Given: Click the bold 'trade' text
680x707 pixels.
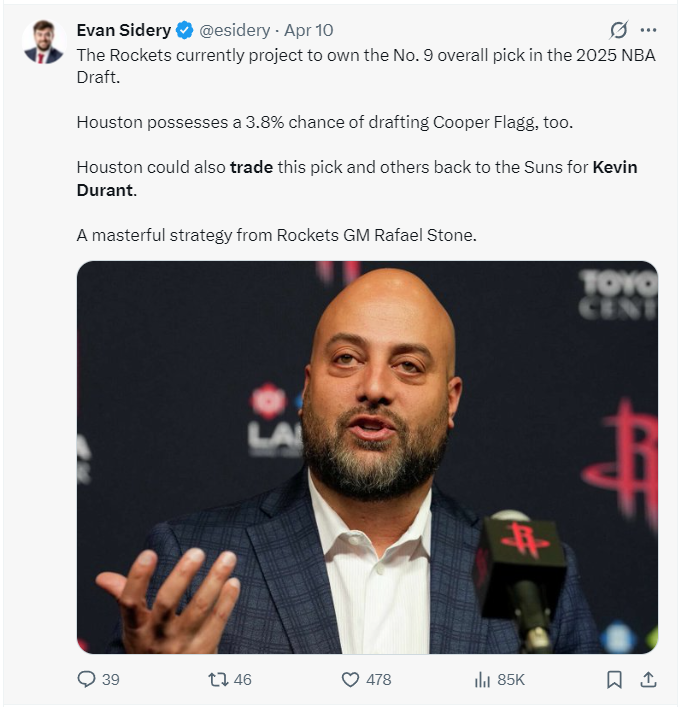Looking at the screenshot, I should coord(251,167).
